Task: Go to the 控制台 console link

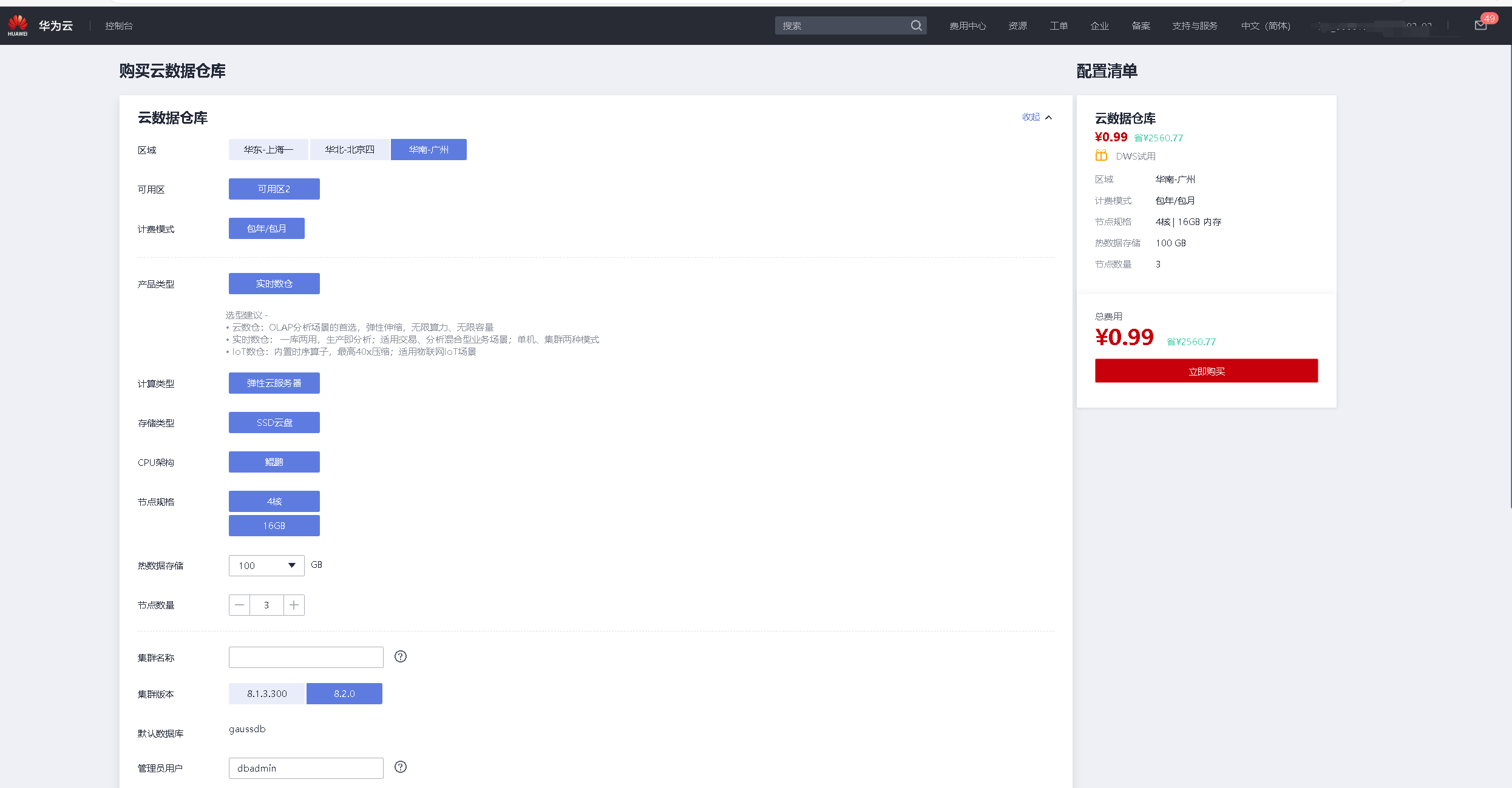Action: coord(119,25)
